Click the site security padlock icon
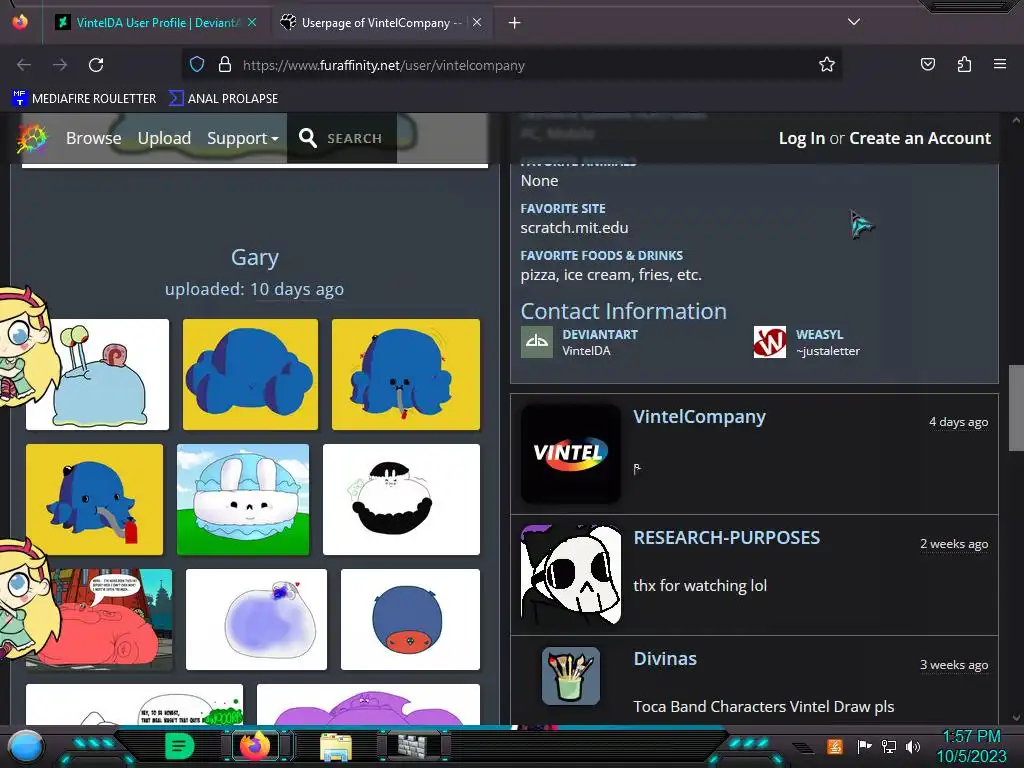Screen dimensions: 1024x768 coord(225,65)
